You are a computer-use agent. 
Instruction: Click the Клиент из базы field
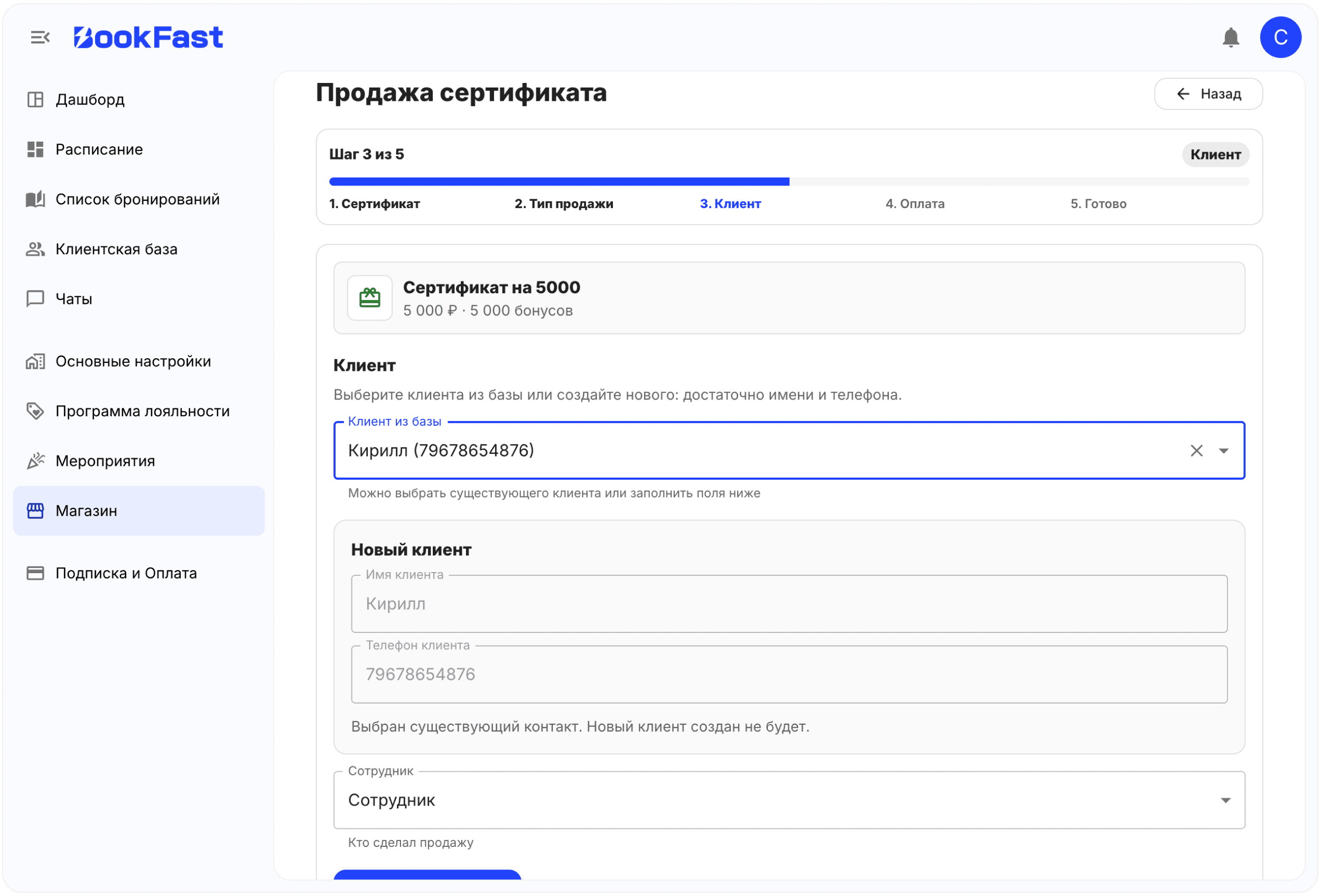point(789,451)
